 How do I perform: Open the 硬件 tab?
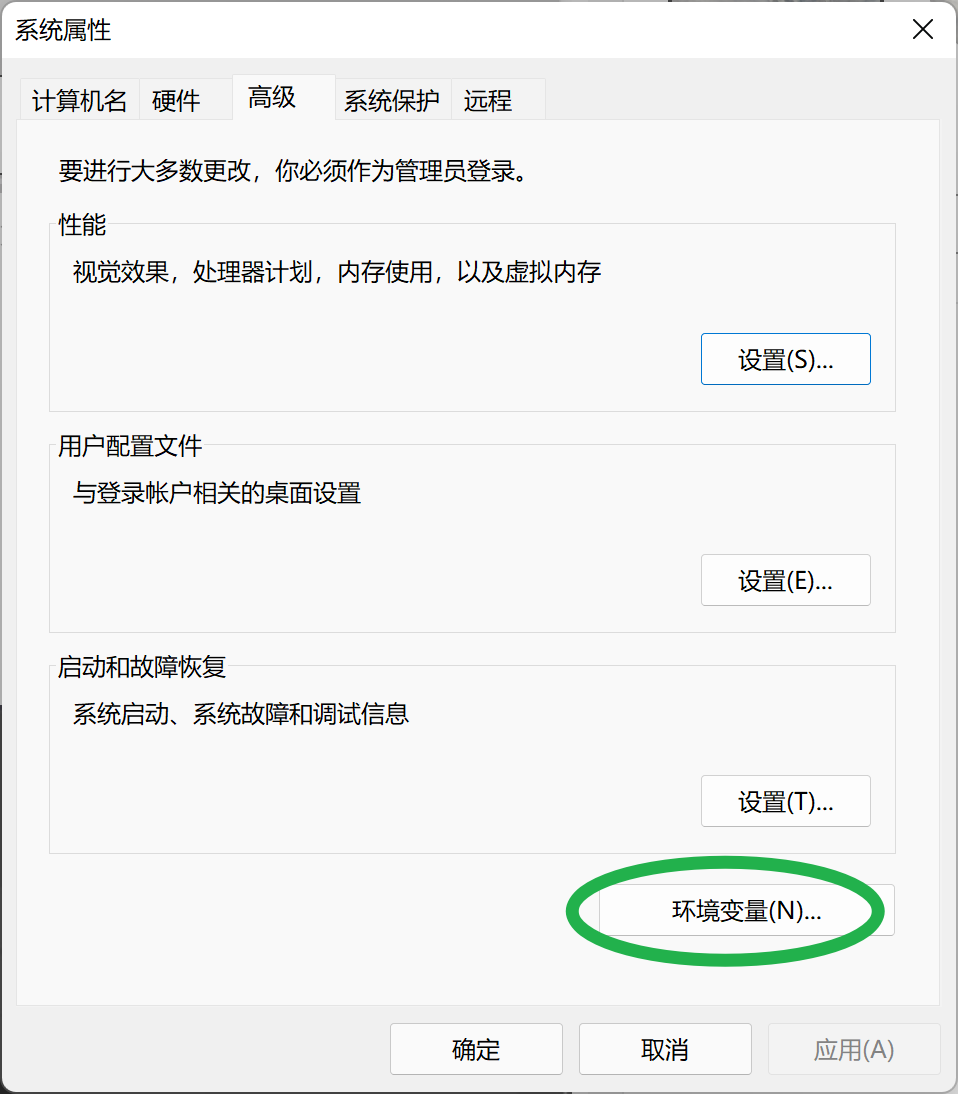pos(176,101)
